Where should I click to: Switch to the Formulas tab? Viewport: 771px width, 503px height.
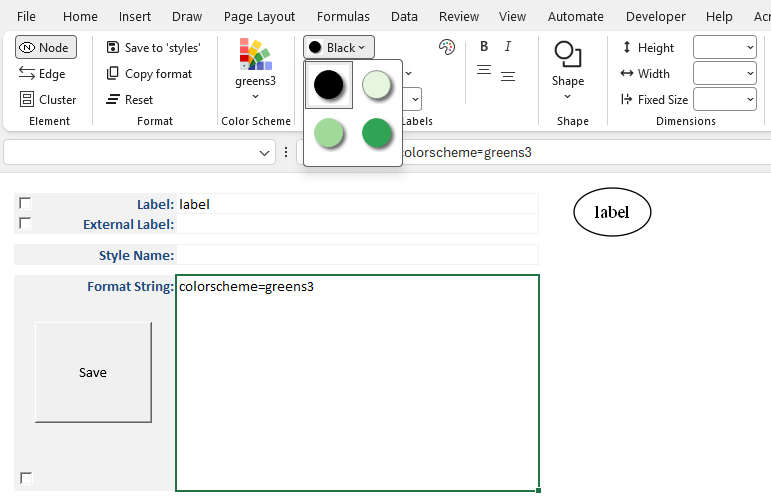coord(343,17)
